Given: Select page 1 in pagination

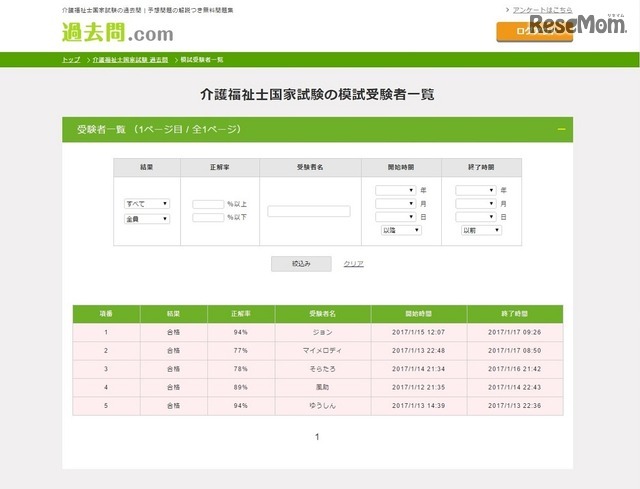Looking at the screenshot, I should [x=317, y=437].
